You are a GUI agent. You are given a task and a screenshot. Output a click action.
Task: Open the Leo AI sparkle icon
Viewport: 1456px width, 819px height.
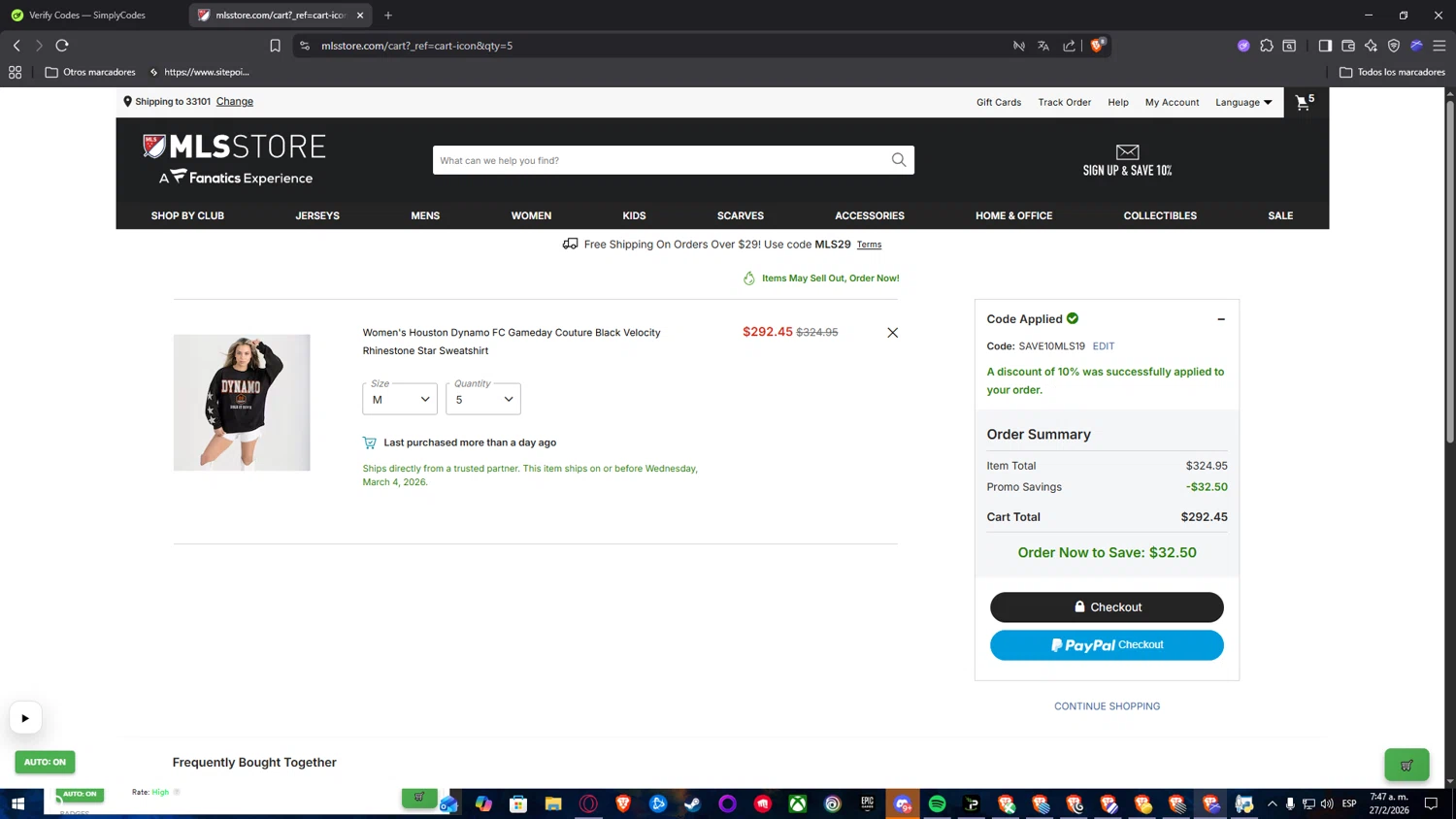1371,46
